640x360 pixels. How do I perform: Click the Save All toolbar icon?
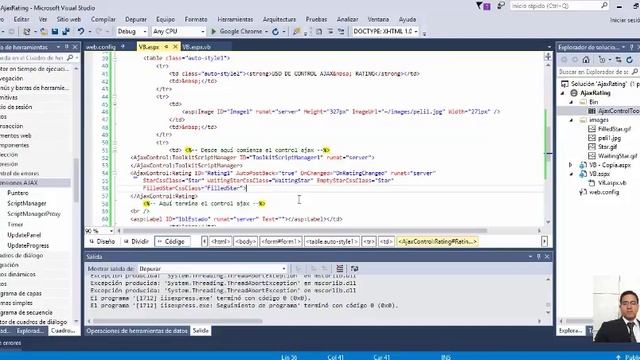pos(65,31)
